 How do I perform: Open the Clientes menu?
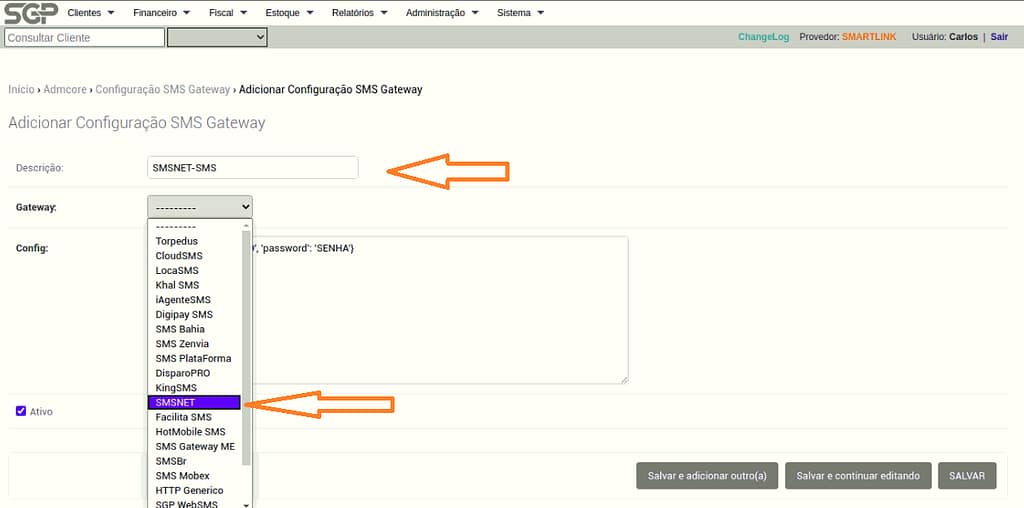pos(90,13)
